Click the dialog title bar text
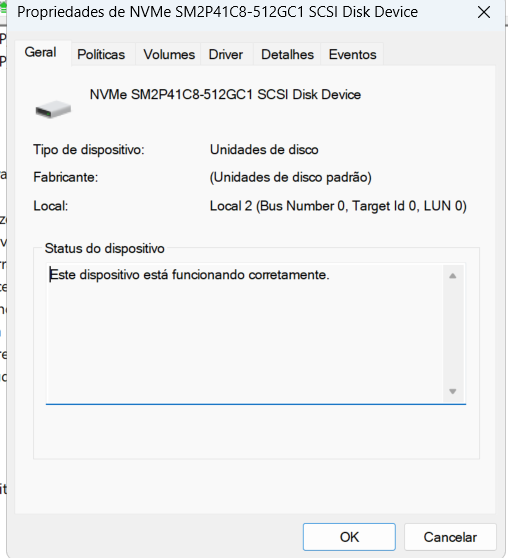 pos(218,12)
